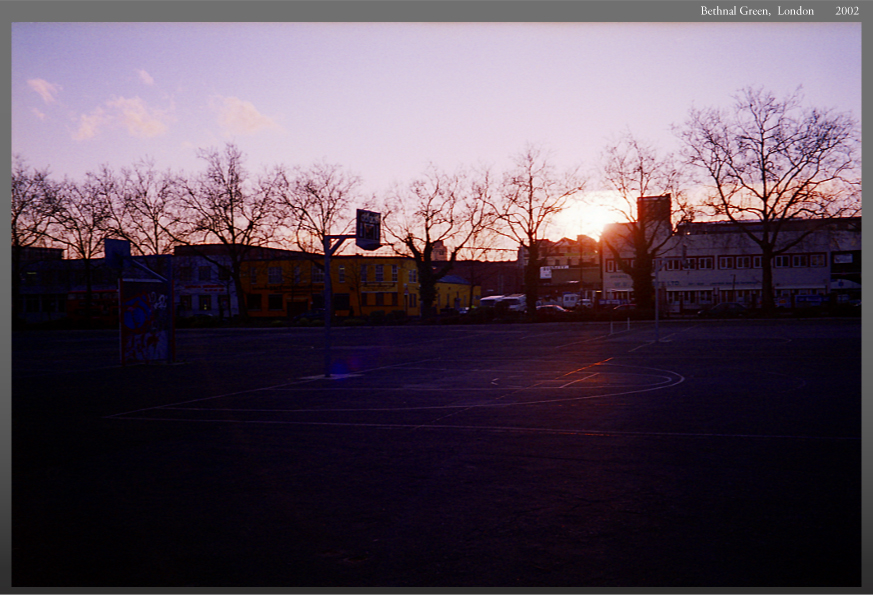
Task: Click the "Bethnal Green, London" caption
Action: (x=757, y=11)
